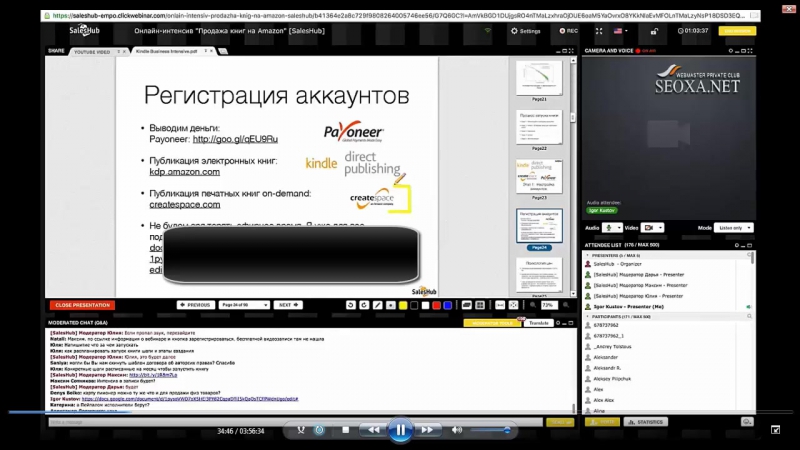
Task: Open the Mode Listen only dropdown
Action: pyautogui.click(x=734, y=228)
